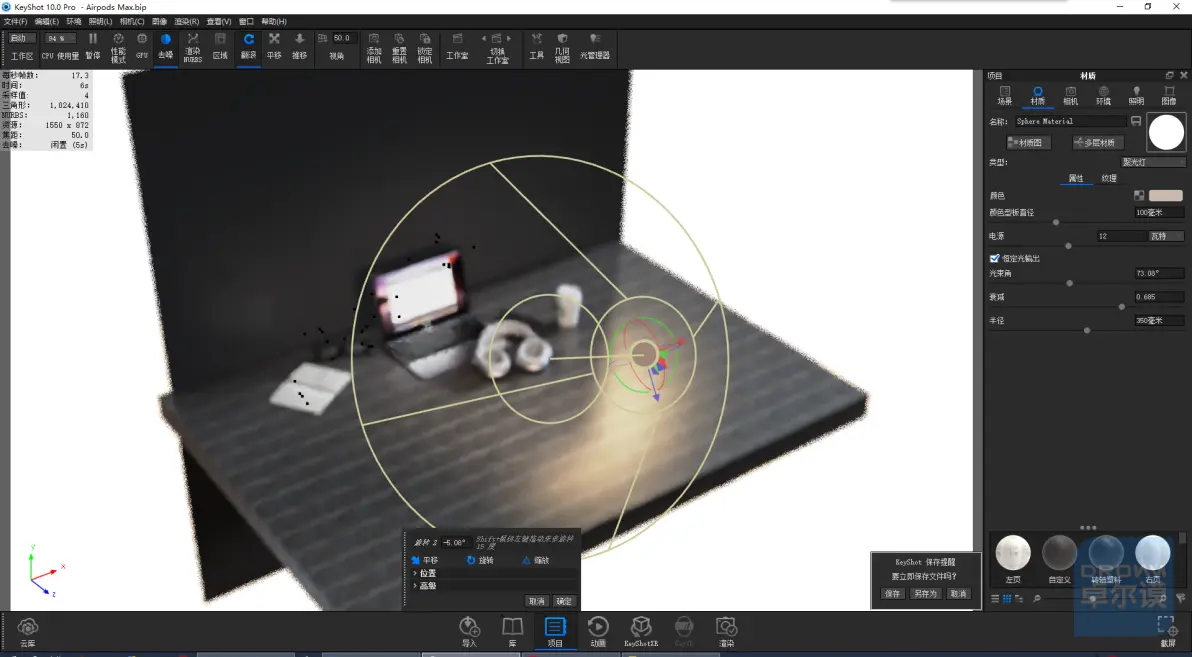Open the 相机(C) menu
Screen dimensions: 1192x657
pos(132,21)
